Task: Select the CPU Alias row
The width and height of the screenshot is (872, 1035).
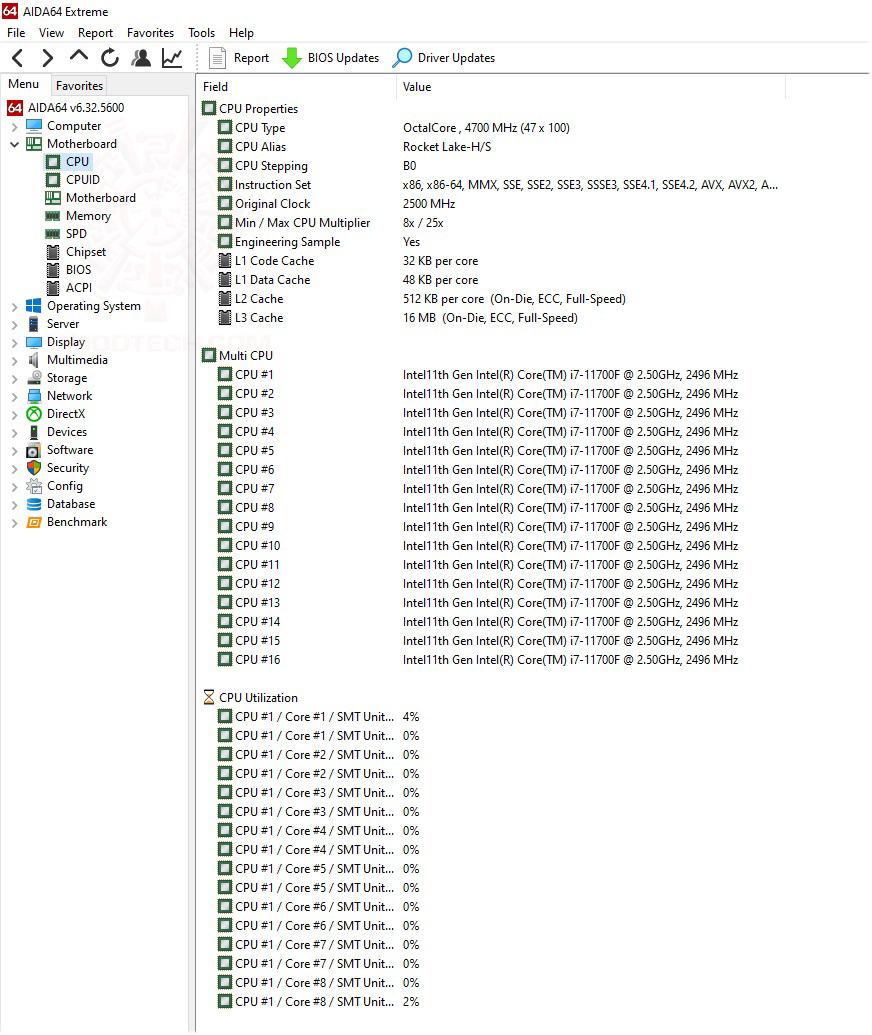Action: point(491,147)
